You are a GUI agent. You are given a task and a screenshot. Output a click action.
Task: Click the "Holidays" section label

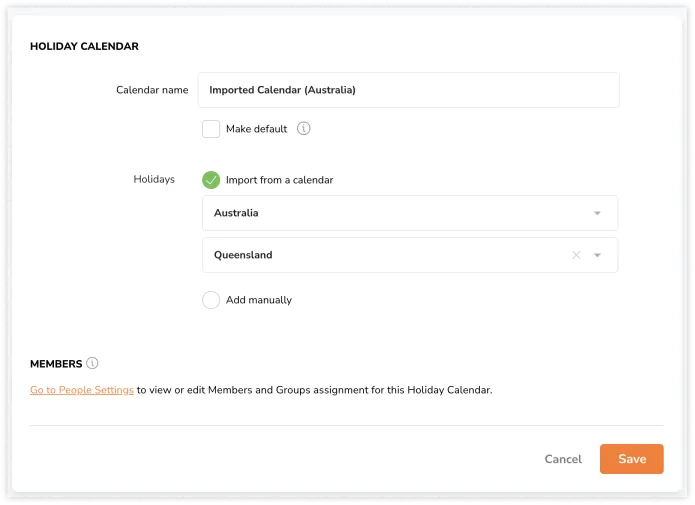(154, 180)
